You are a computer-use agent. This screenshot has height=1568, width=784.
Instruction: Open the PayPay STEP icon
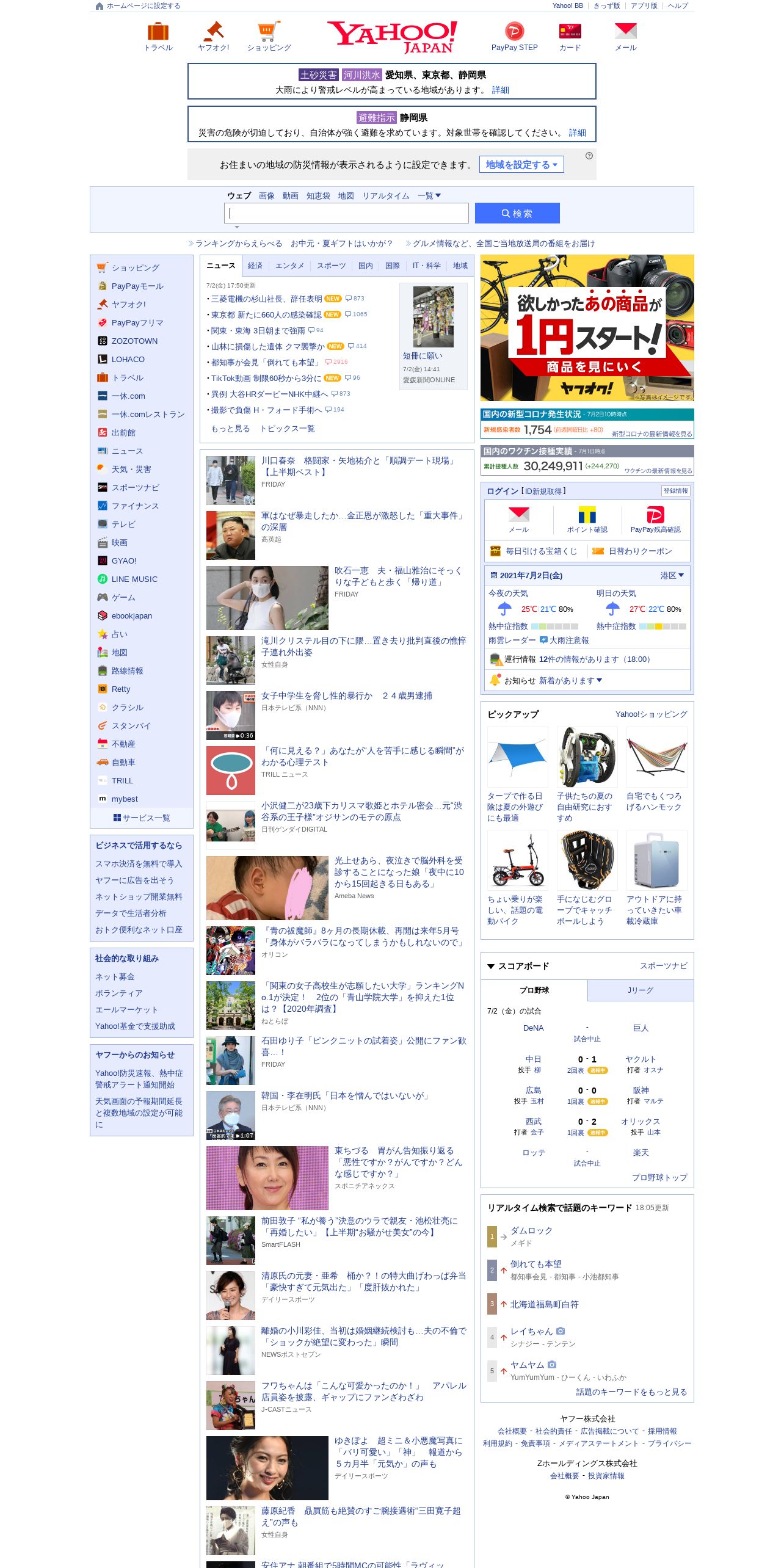[x=514, y=31]
